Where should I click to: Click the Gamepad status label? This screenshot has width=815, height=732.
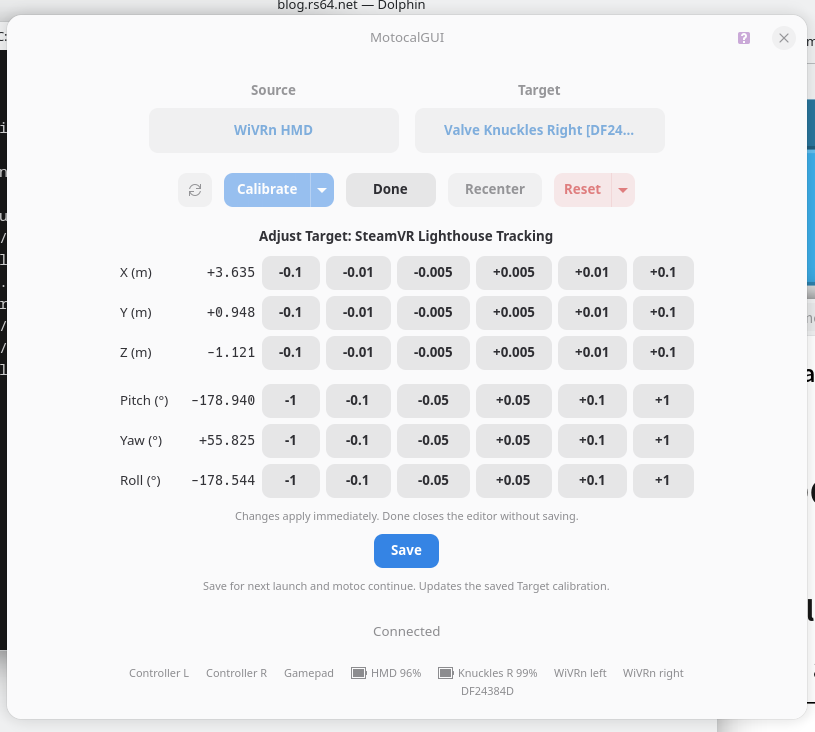pyautogui.click(x=309, y=673)
